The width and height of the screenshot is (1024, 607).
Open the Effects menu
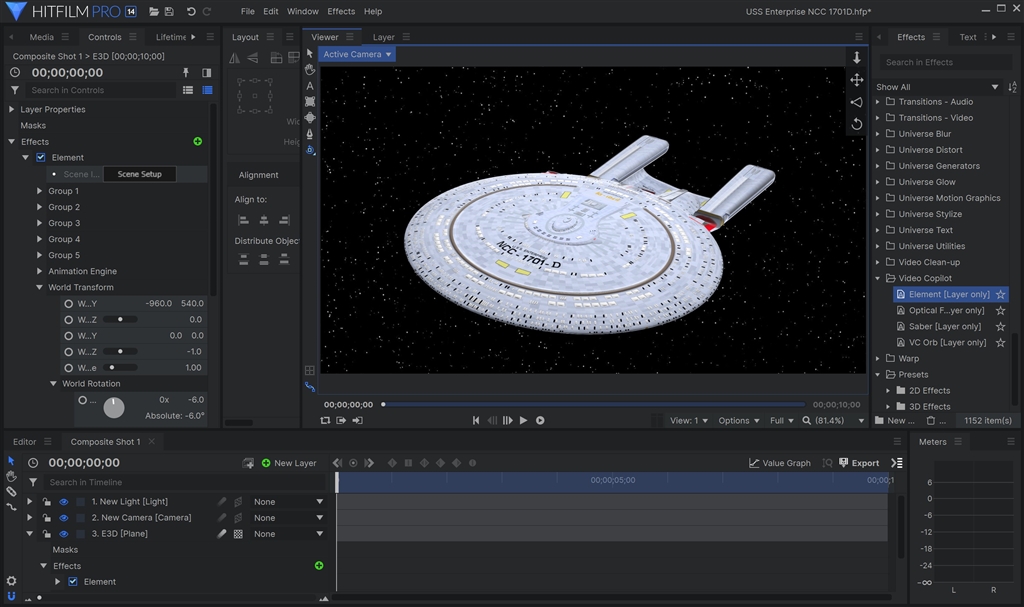point(341,12)
